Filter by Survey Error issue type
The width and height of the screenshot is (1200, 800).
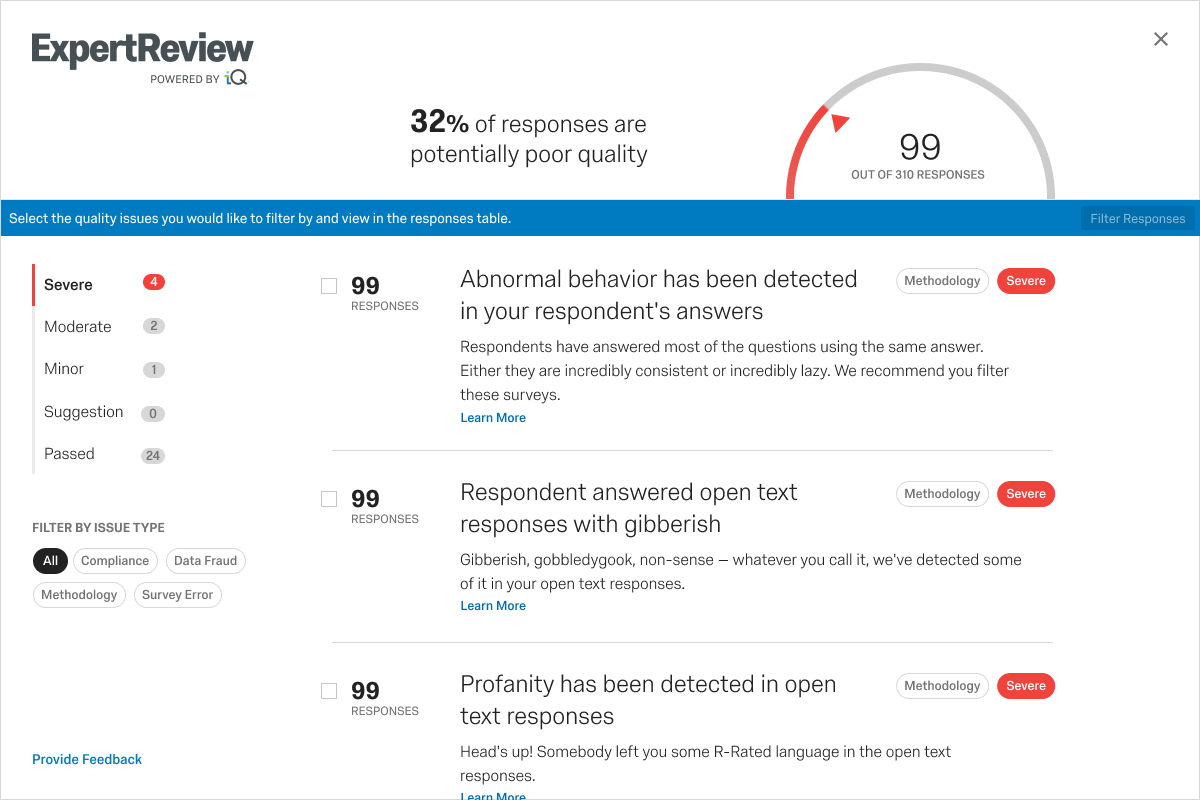coord(177,595)
